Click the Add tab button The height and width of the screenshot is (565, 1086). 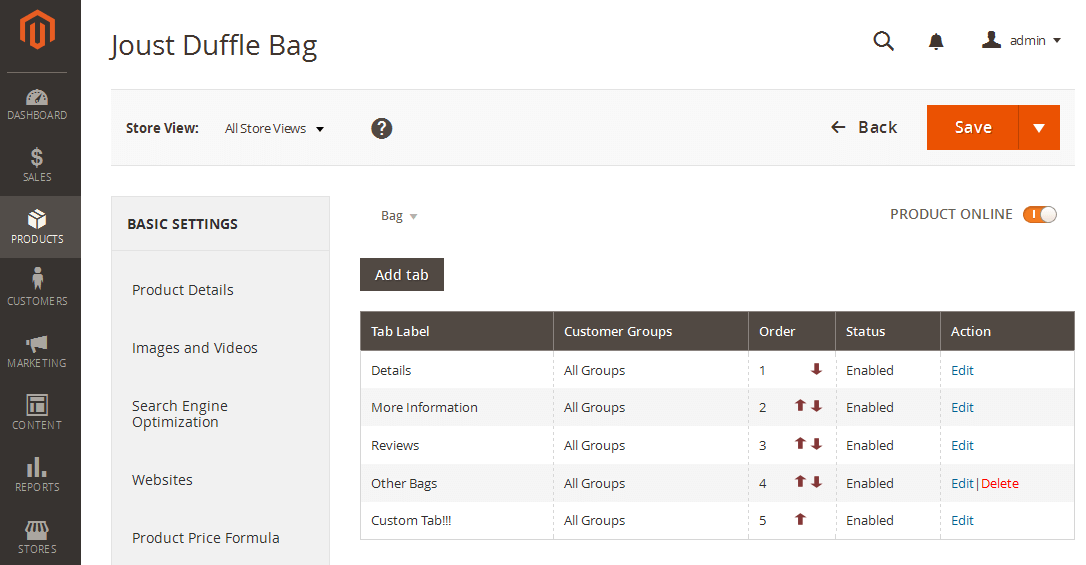(x=402, y=275)
